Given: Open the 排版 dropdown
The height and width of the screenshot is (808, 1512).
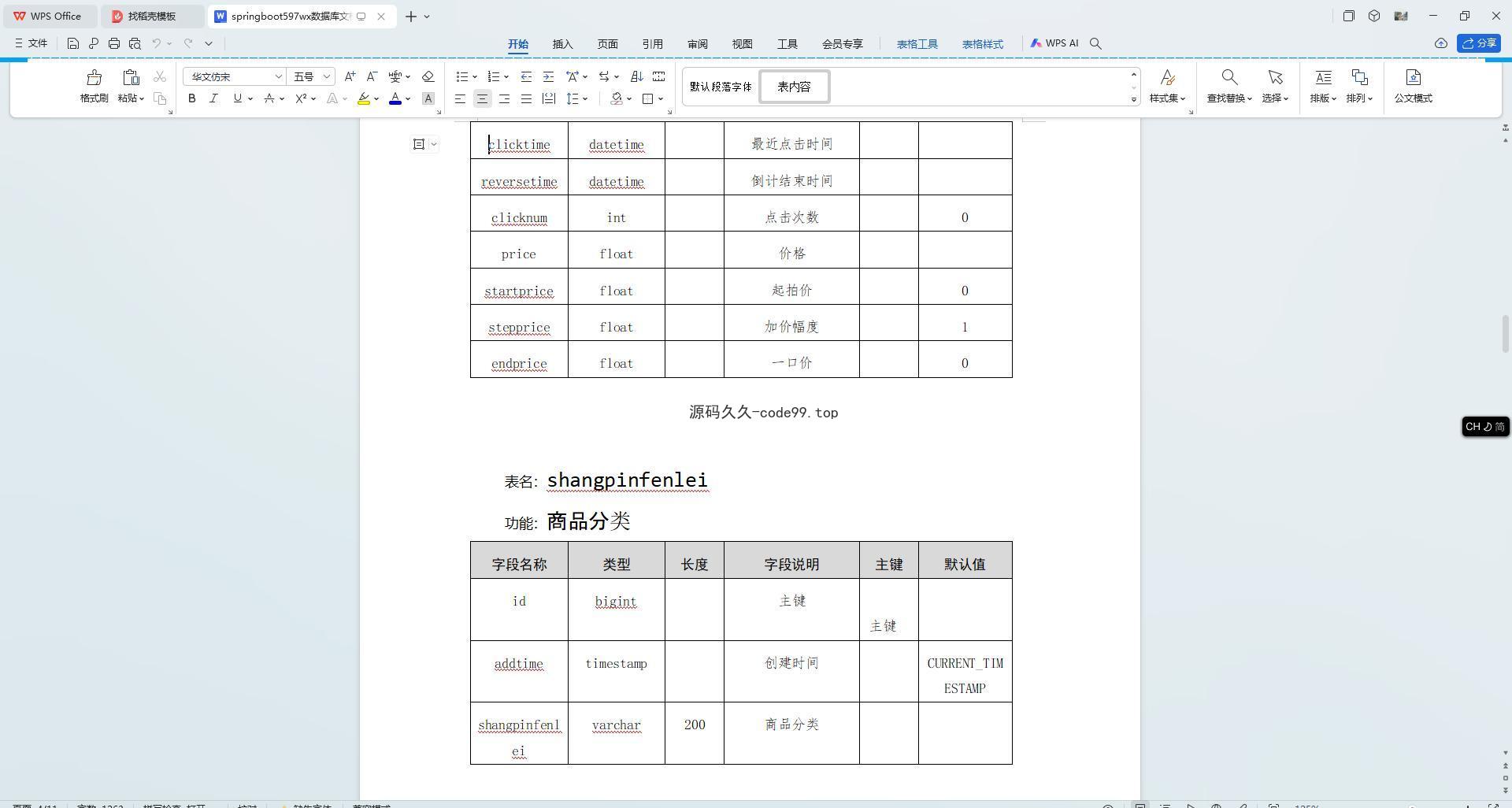Looking at the screenshot, I should [x=1323, y=98].
